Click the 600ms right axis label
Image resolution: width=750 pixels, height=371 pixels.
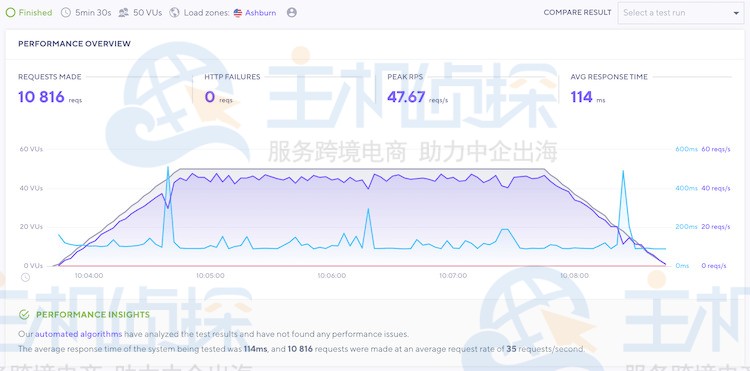(x=686, y=149)
